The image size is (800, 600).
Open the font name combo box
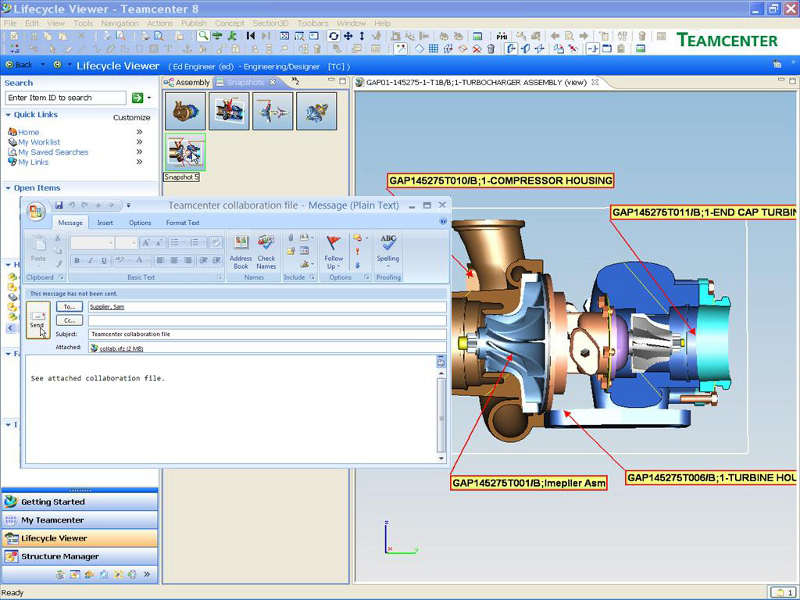pyautogui.click(x=92, y=243)
